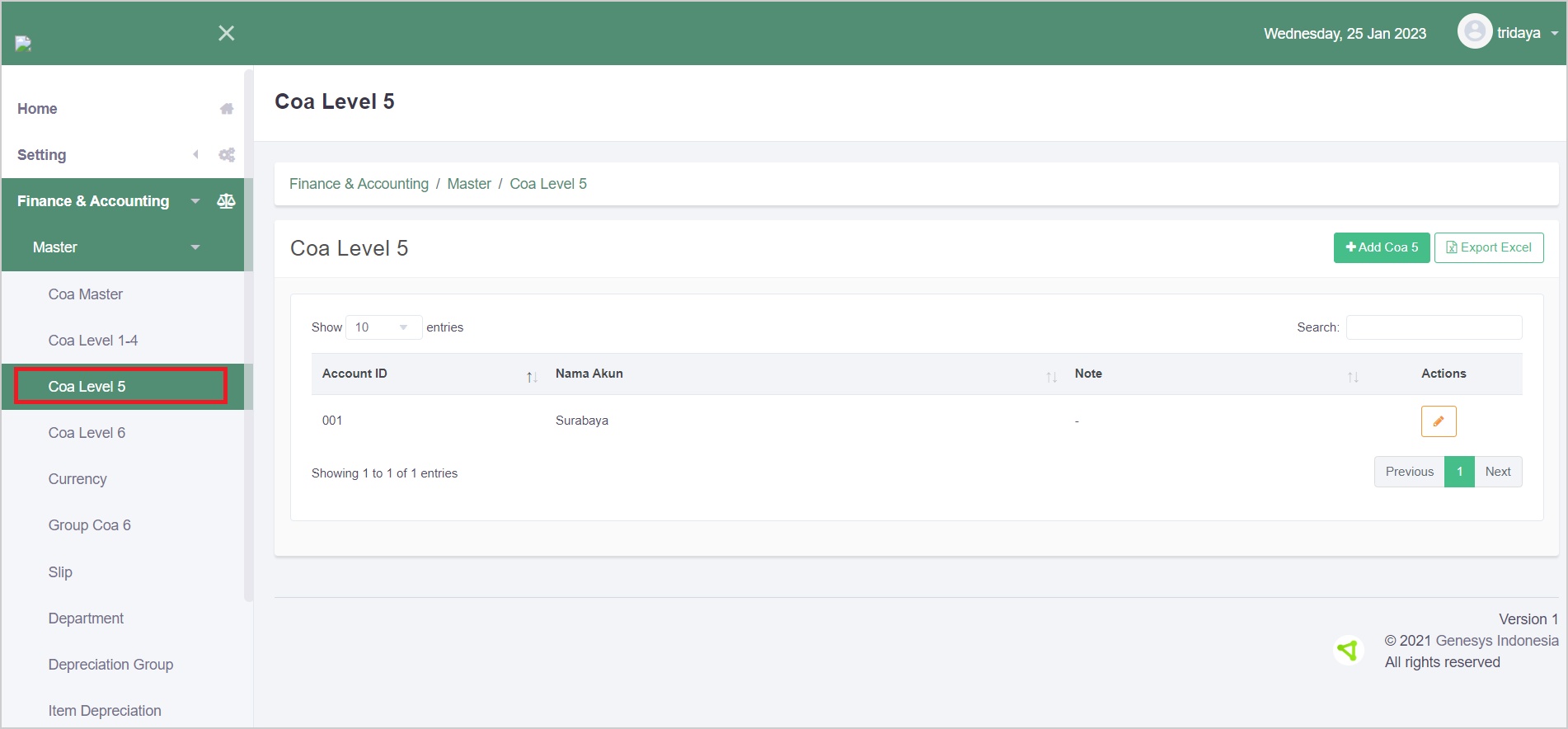
Task: Open Coa Level 6 from sidebar
Action: pos(87,433)
